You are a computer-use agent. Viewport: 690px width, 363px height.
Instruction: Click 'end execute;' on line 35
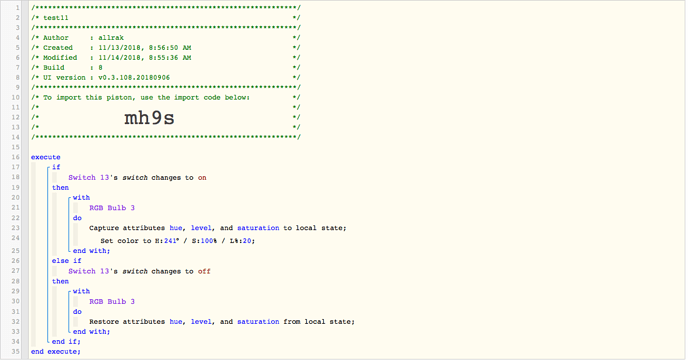(x=55, y=352)
